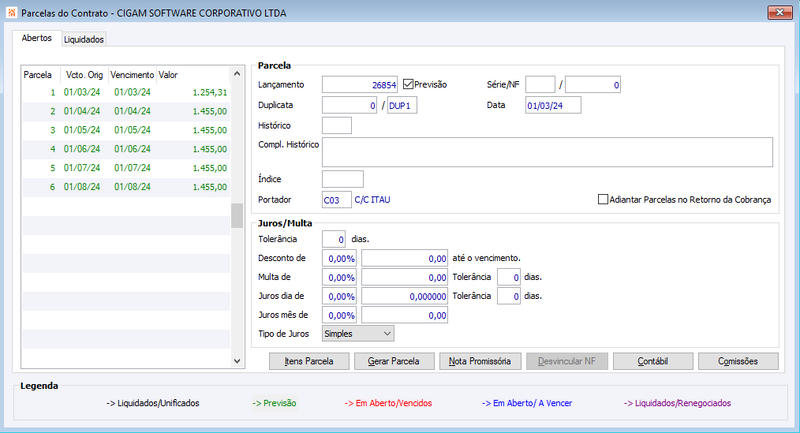Select parcela 1 row with value 1.254,31

pyautogui.click(x=126, y=92)
